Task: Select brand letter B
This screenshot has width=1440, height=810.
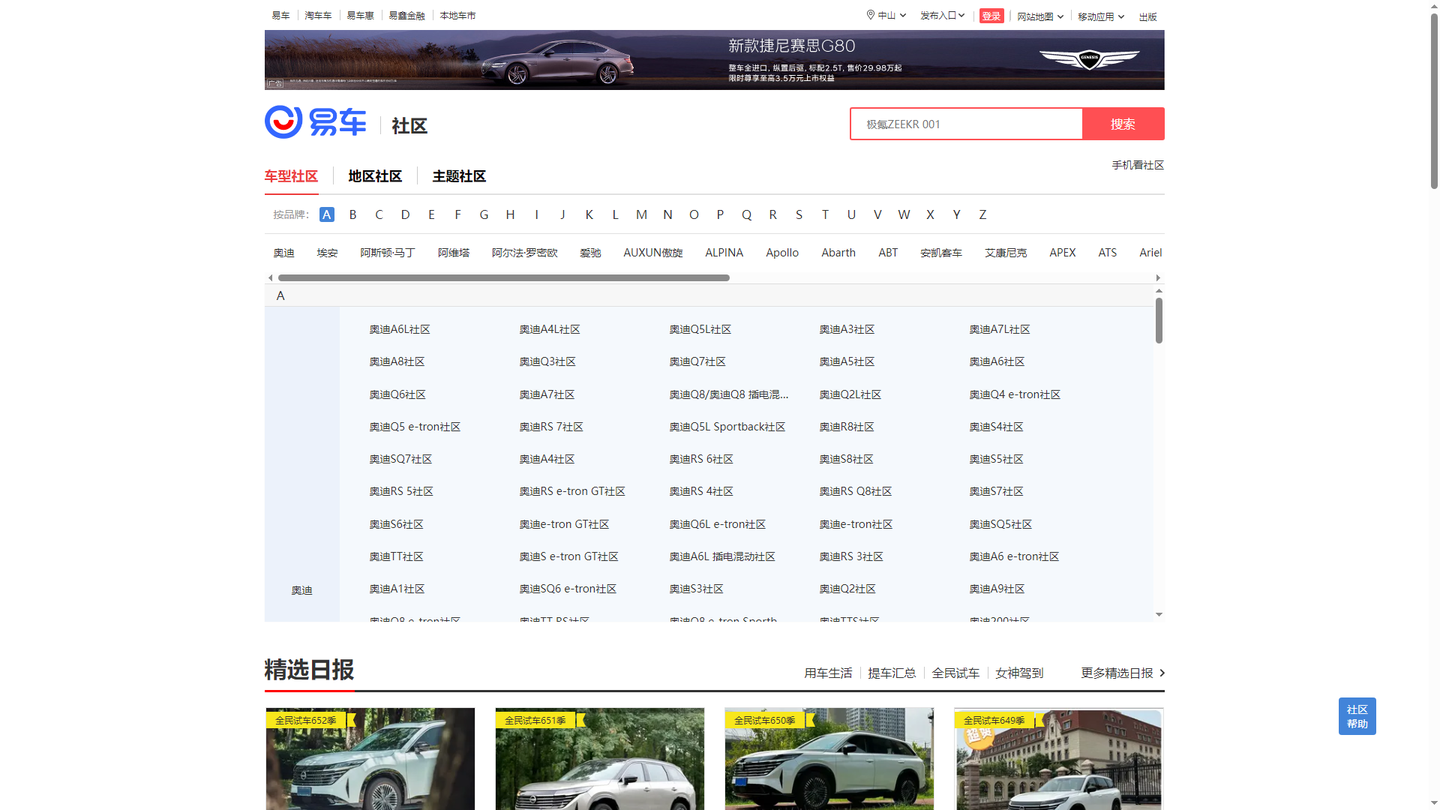Action: 353,214
